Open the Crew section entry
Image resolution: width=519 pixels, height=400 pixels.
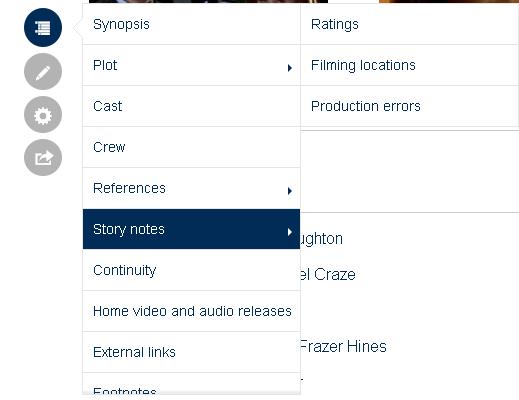point(191,147)
